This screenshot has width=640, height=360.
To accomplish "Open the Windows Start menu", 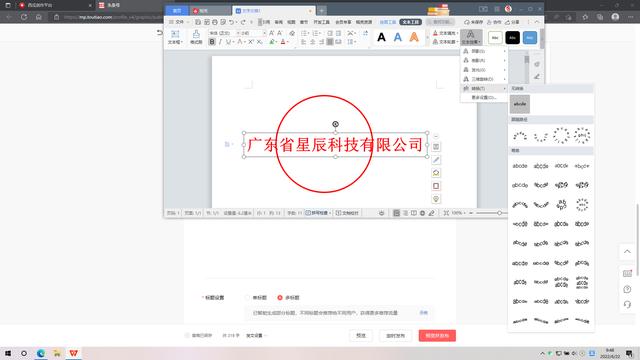I will tap(8, 353).
